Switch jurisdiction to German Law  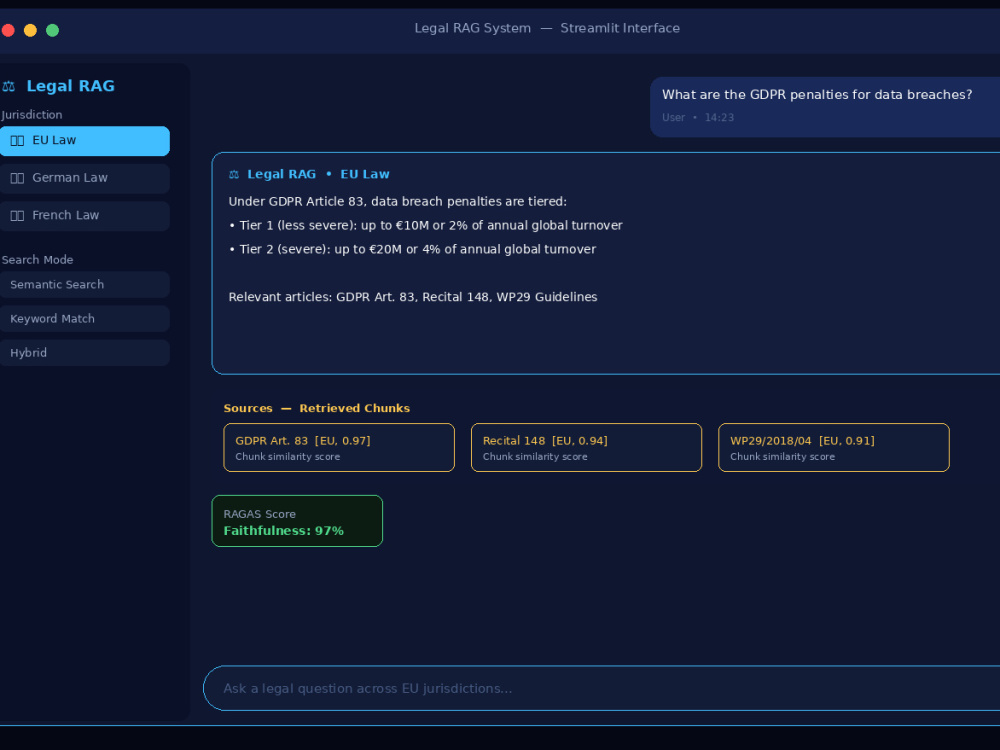[84, 179]
